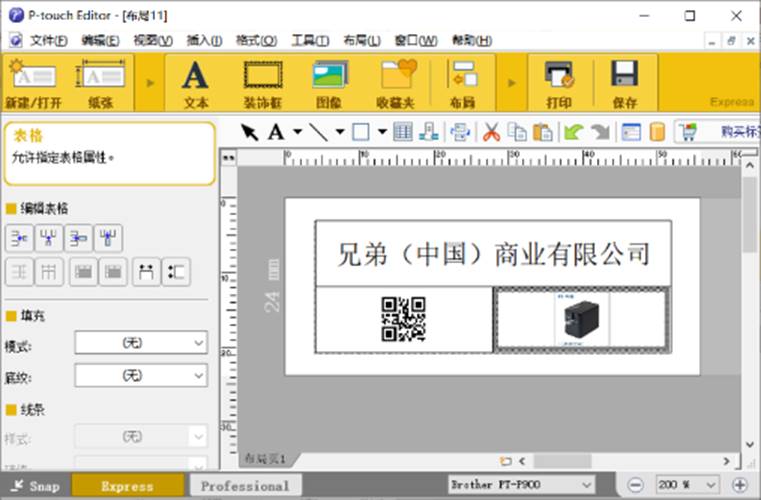This screenshot has width=761, height=500.
Task: Click the zoom out minus button
Action: tap(635, 484)
